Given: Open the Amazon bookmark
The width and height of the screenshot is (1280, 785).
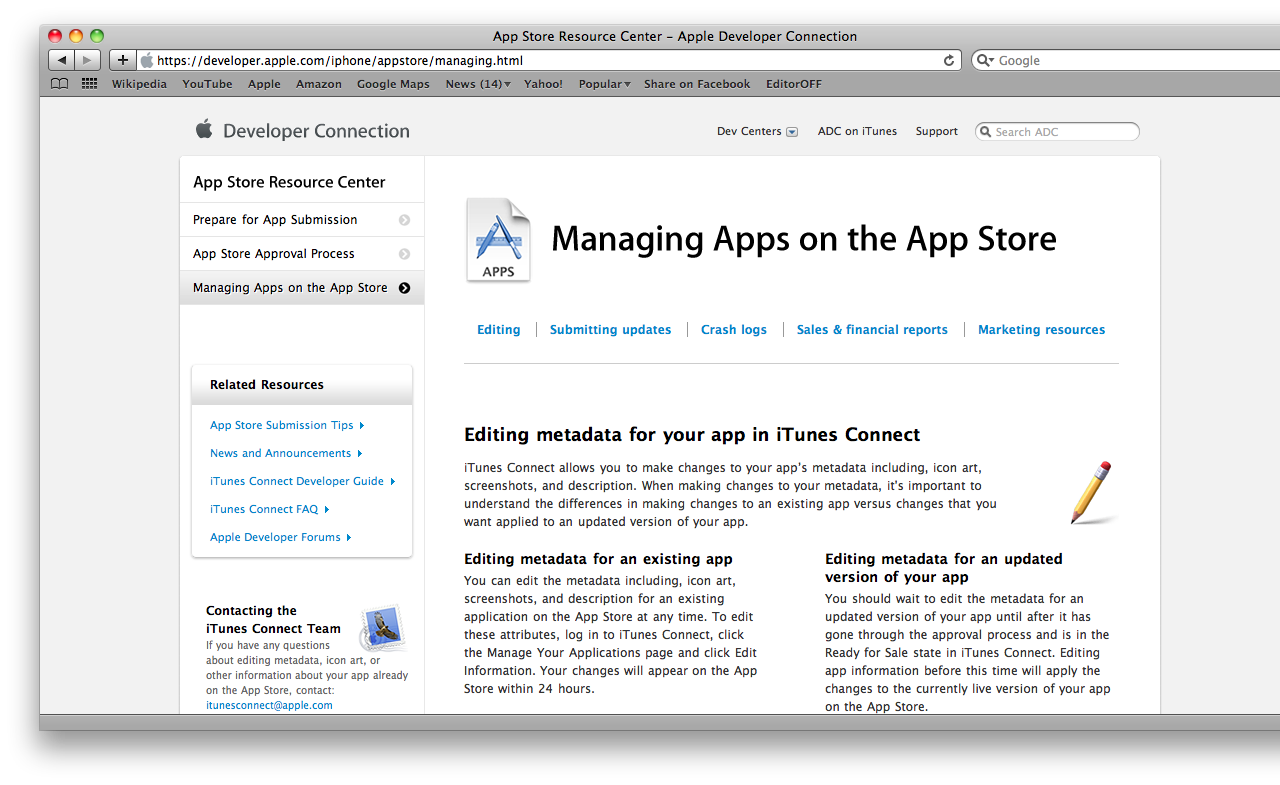Looking at the screenshot, I should (x=319, y=84).
